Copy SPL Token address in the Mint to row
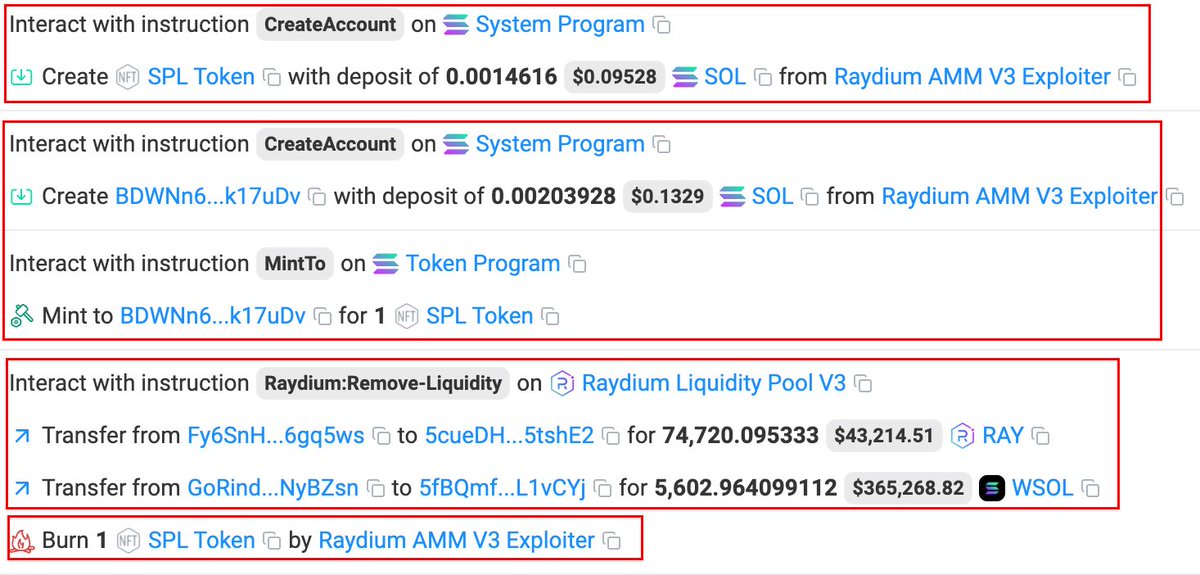The height and width of the screenshot is (575, 1200). (550, 317)
